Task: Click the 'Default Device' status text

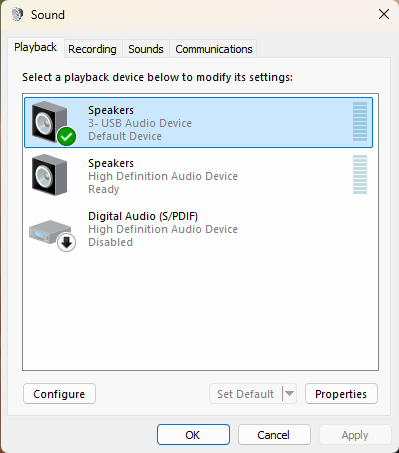Action: click(125, 136)
